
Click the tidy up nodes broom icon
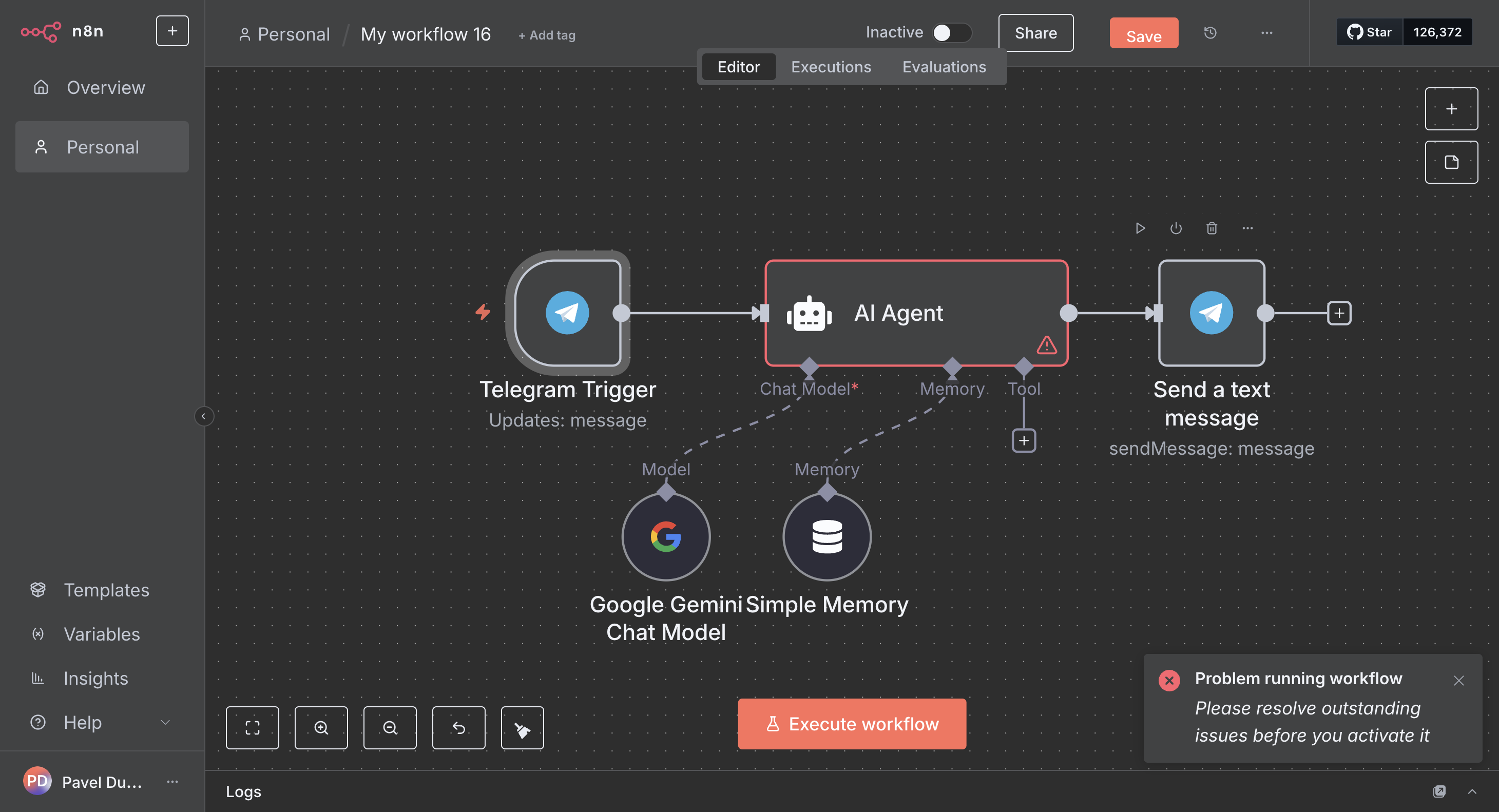[x=522, y=728]
